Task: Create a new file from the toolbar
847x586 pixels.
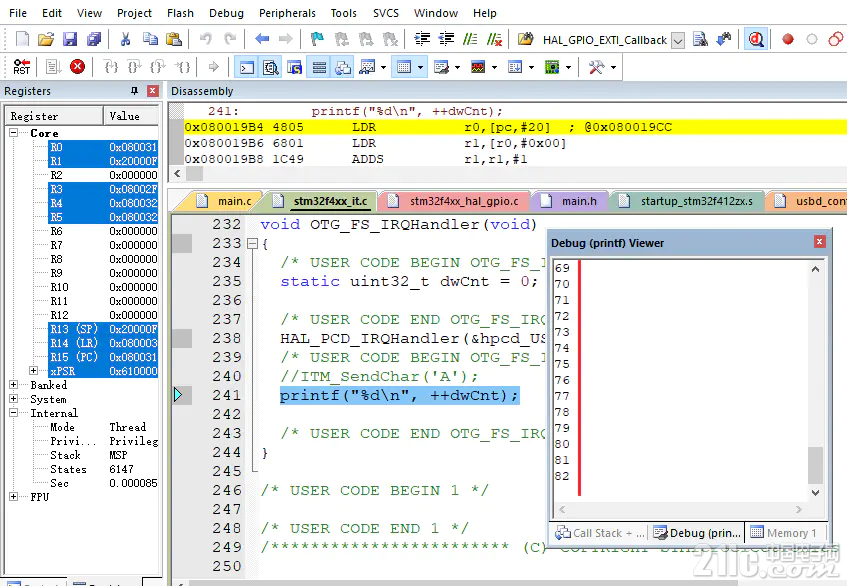Action: 22,39
